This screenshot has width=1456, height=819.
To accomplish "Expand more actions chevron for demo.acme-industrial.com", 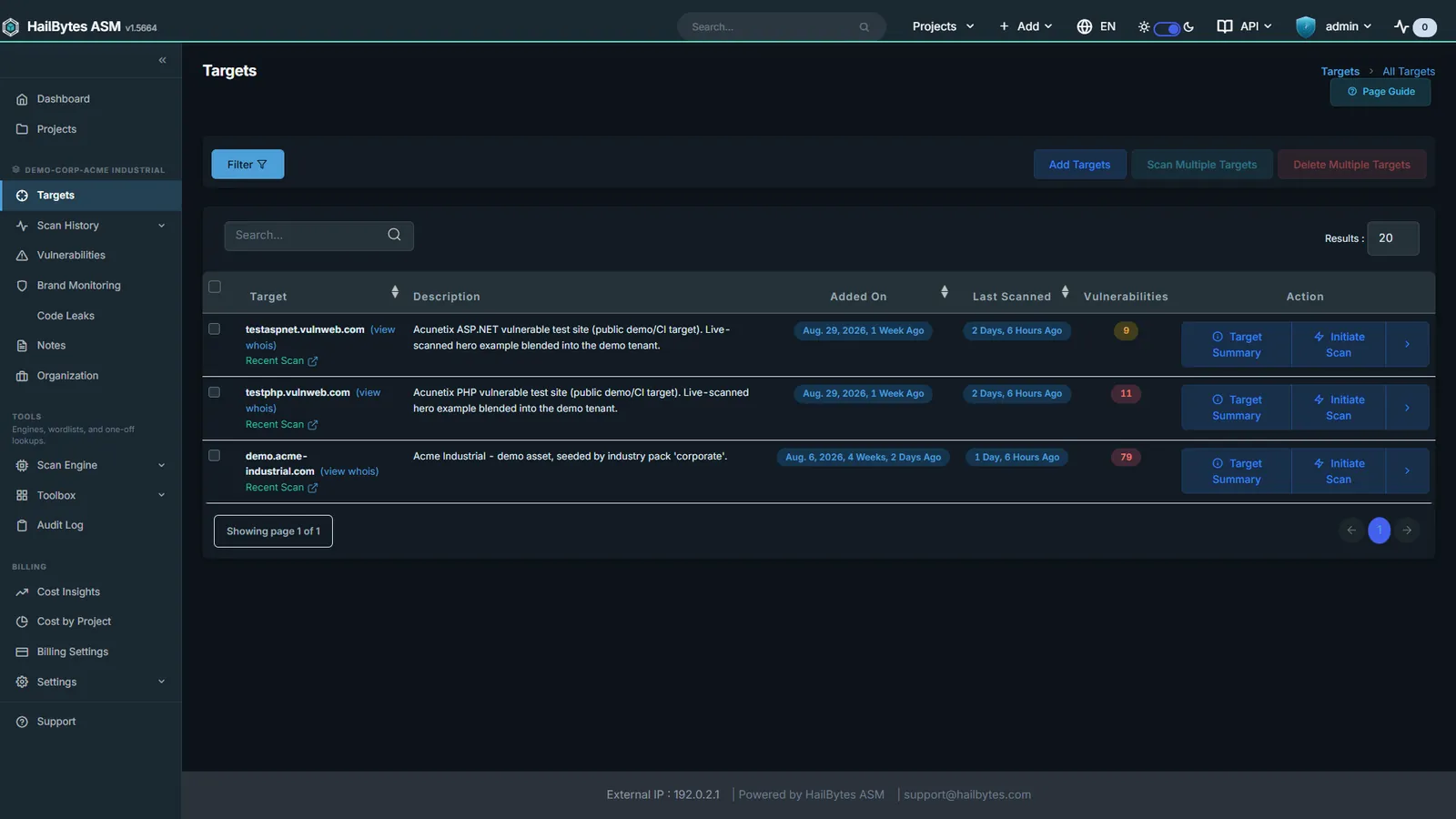I will coord(1407,470).
